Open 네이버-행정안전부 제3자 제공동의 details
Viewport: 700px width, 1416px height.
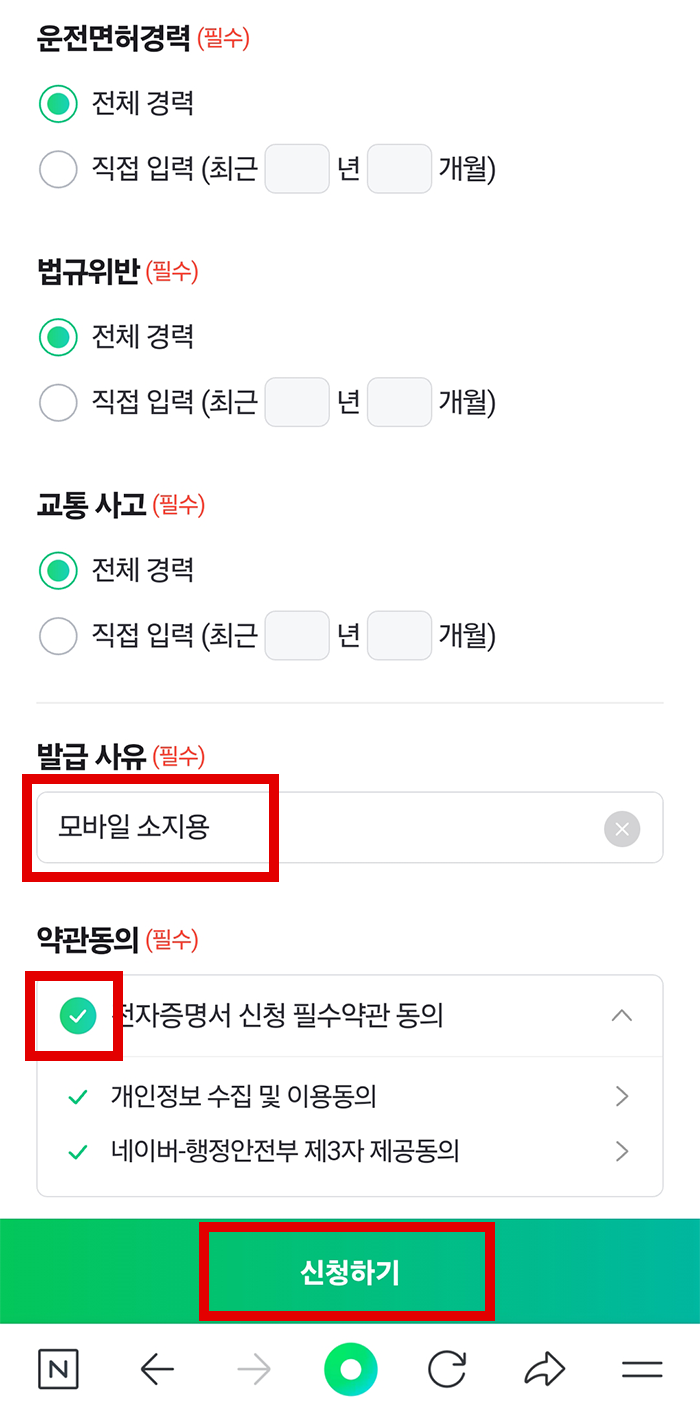click(x=622, y=1151)
